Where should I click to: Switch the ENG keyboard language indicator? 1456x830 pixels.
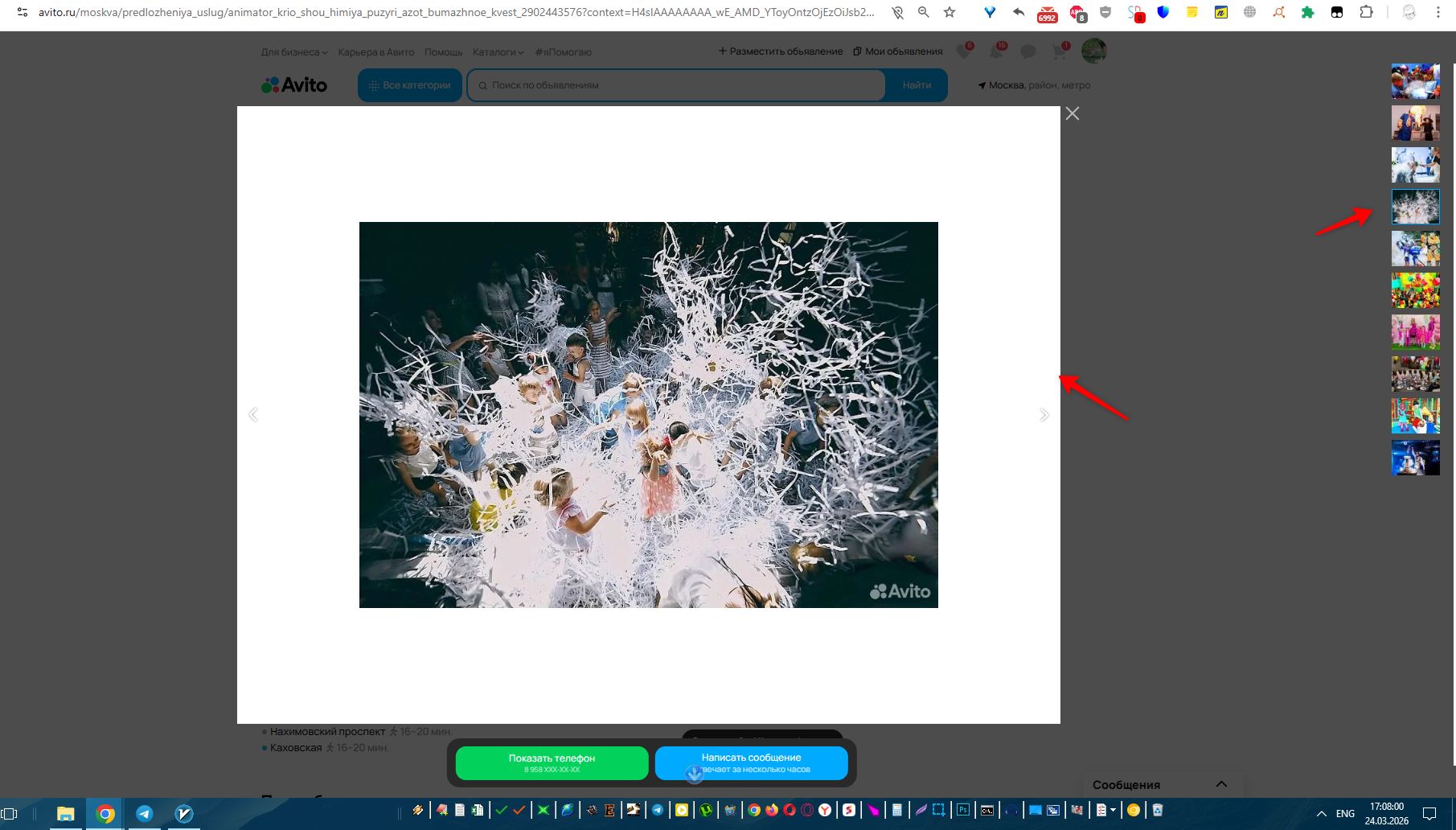tap(1345, 813)
